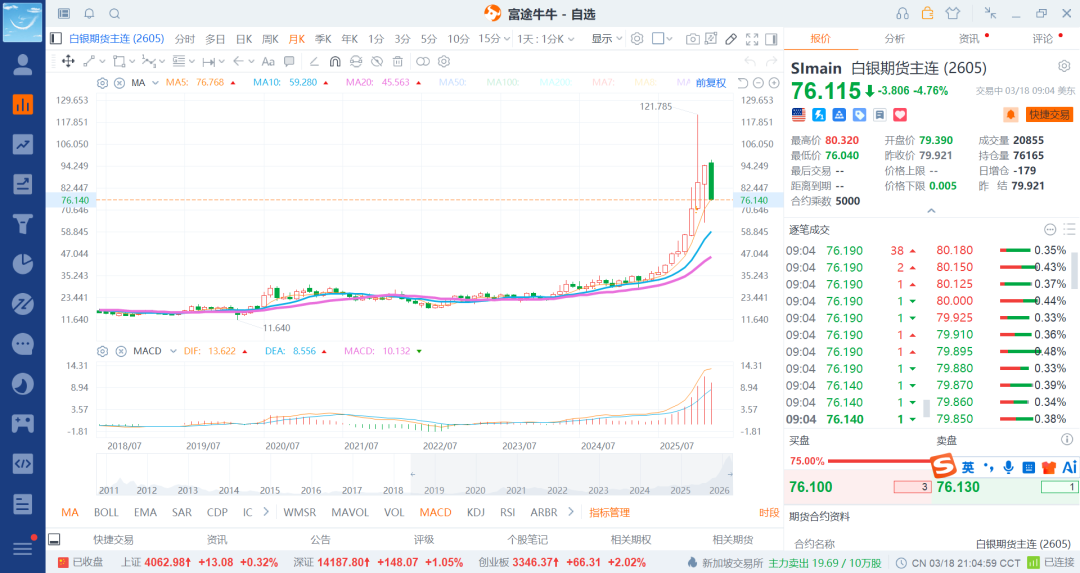The image size is (1080, 573).
Task: Hide all drawings with eye-slash icon
Action: click(x=377, y=61)
